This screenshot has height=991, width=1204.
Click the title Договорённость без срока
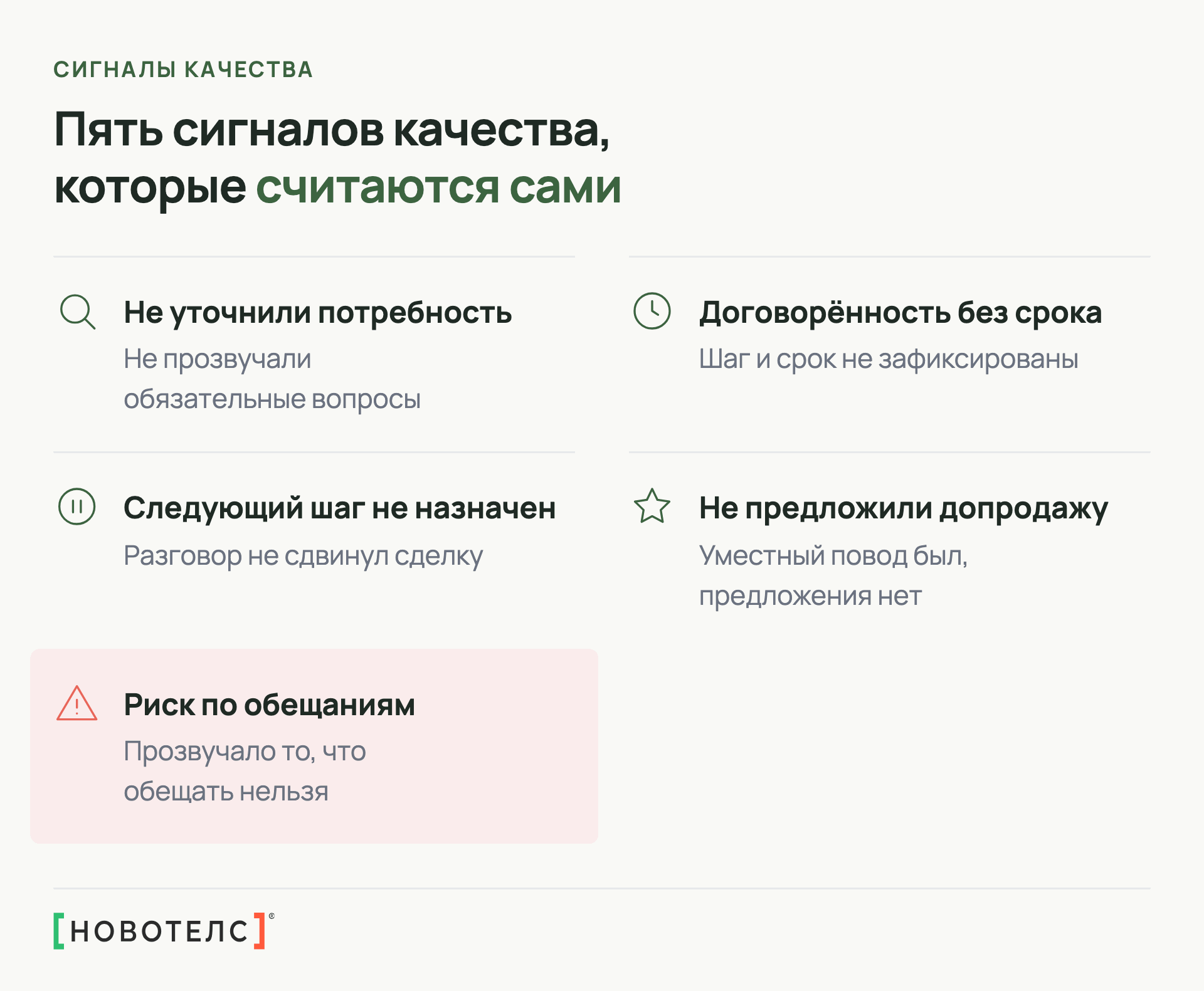click(x=900, y=313)
